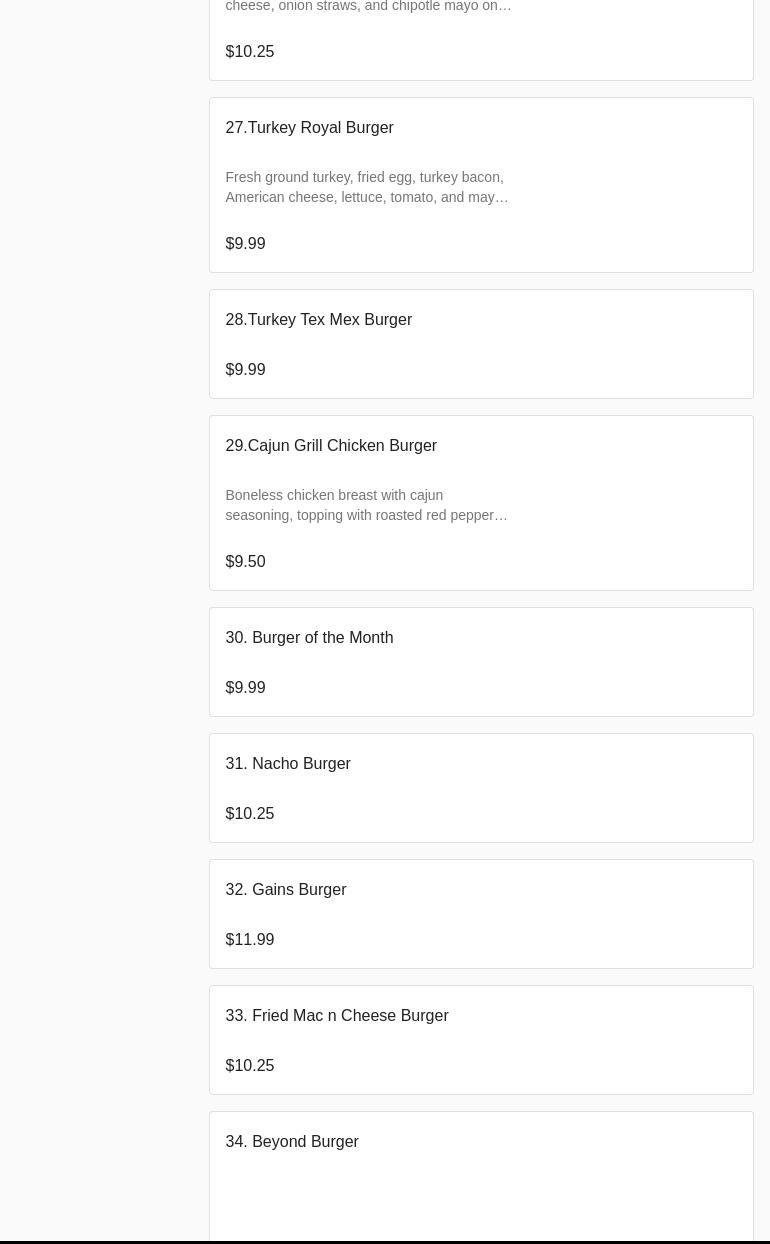Select the $9.99 price under Turkey Royal Burger
This screenshot has width=770, height=1244.
(x=245, y=244)
